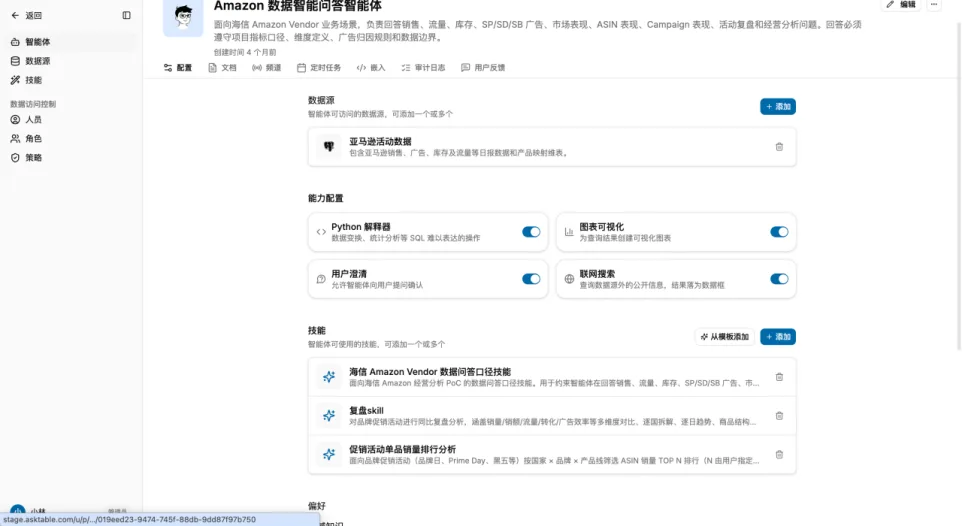Click 从模板添加 button
Screen dimensions: 962x526
coord(725,337)
